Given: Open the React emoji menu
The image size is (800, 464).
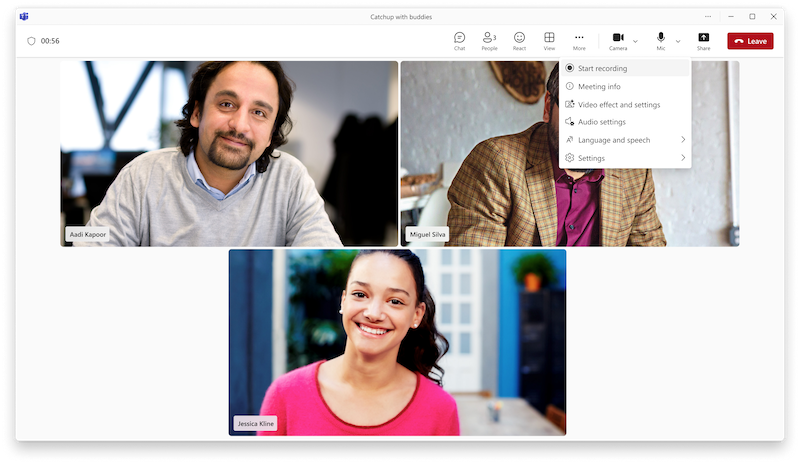Looking at the screenshot, I should click(x=519, y=40).
